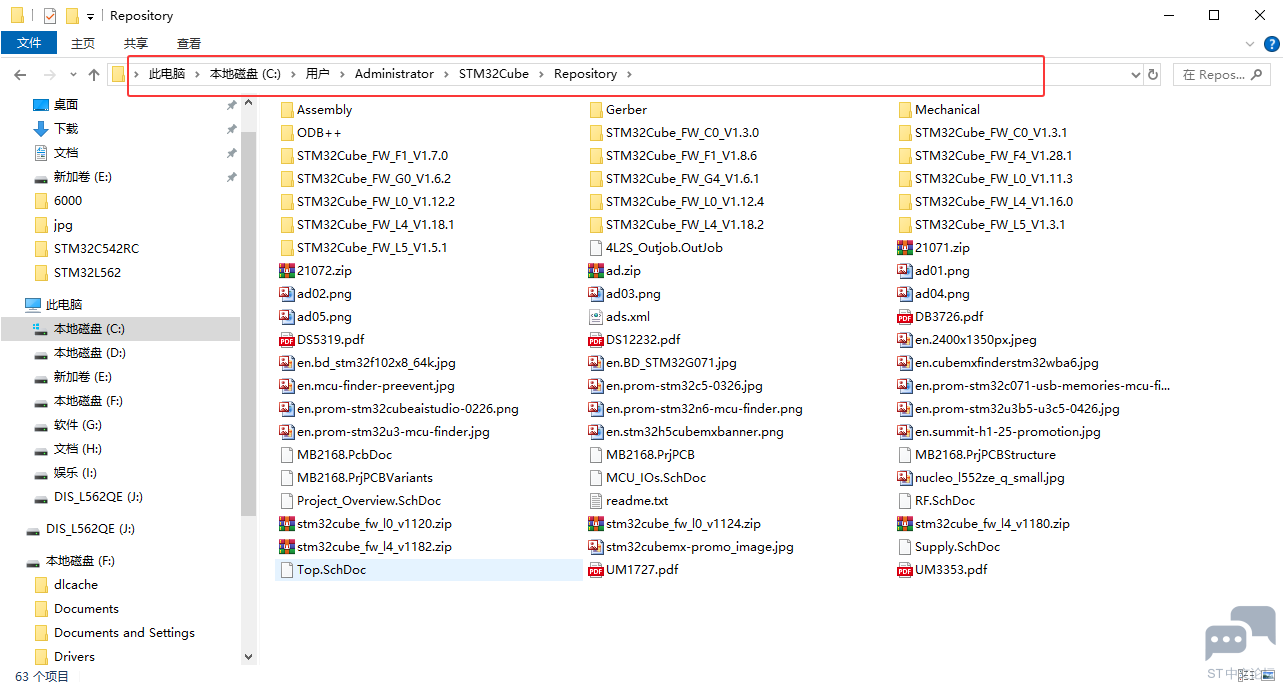Click Properties icon in quick access toolbar
Image resolution: width=1284 pixels, height=689 pixels.
(49, 15)
